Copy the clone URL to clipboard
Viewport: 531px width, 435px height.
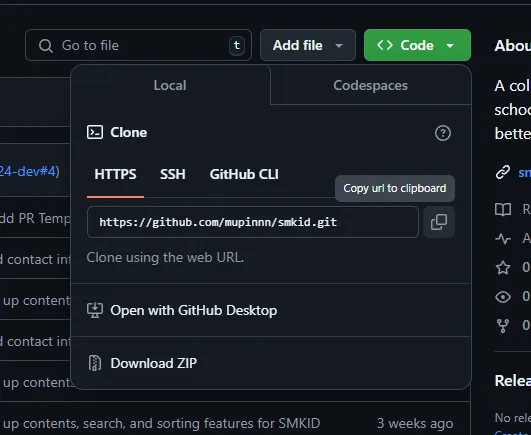coord(439,222)
